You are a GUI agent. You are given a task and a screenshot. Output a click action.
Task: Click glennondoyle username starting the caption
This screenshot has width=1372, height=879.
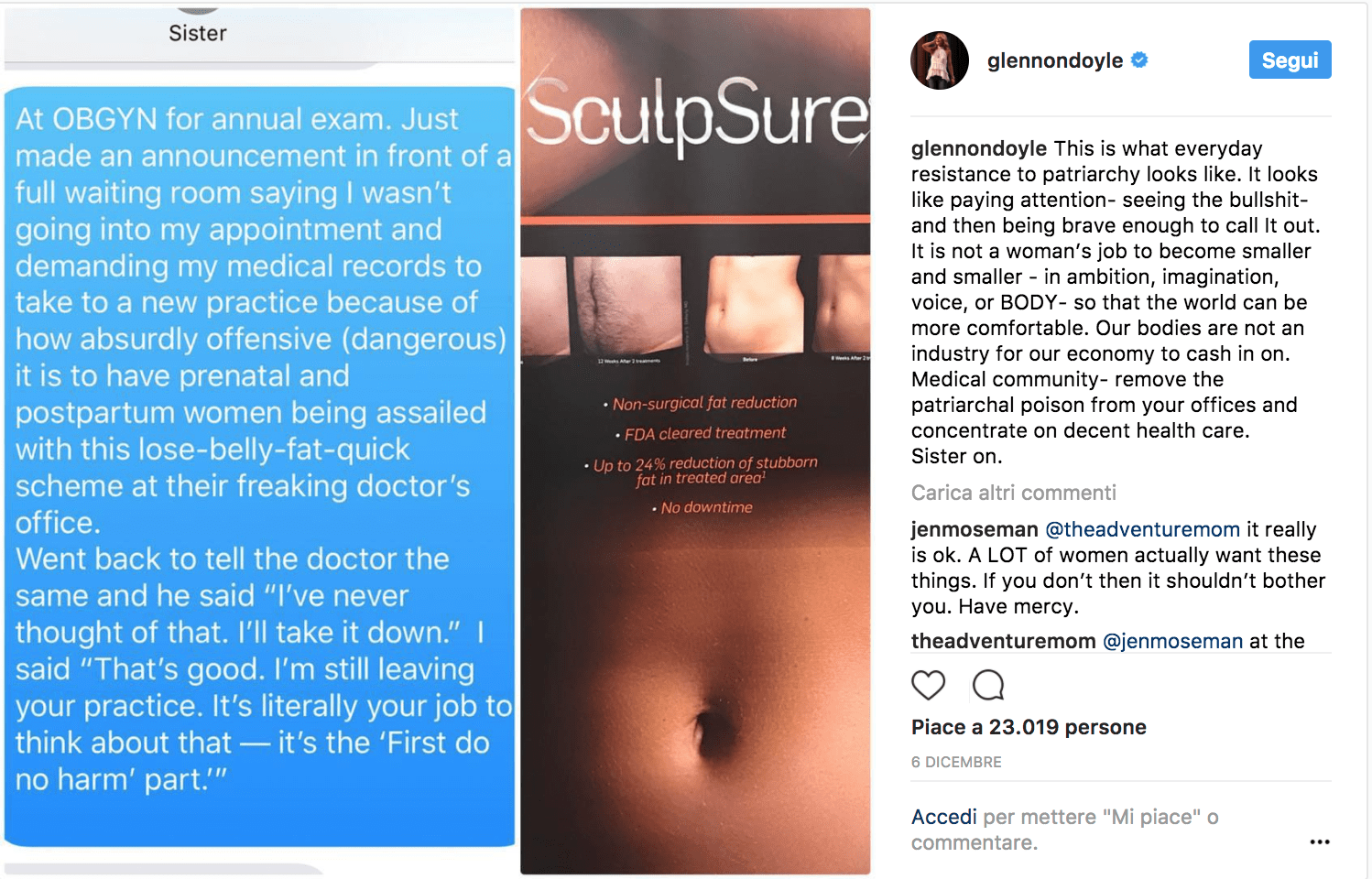point(978,148)
